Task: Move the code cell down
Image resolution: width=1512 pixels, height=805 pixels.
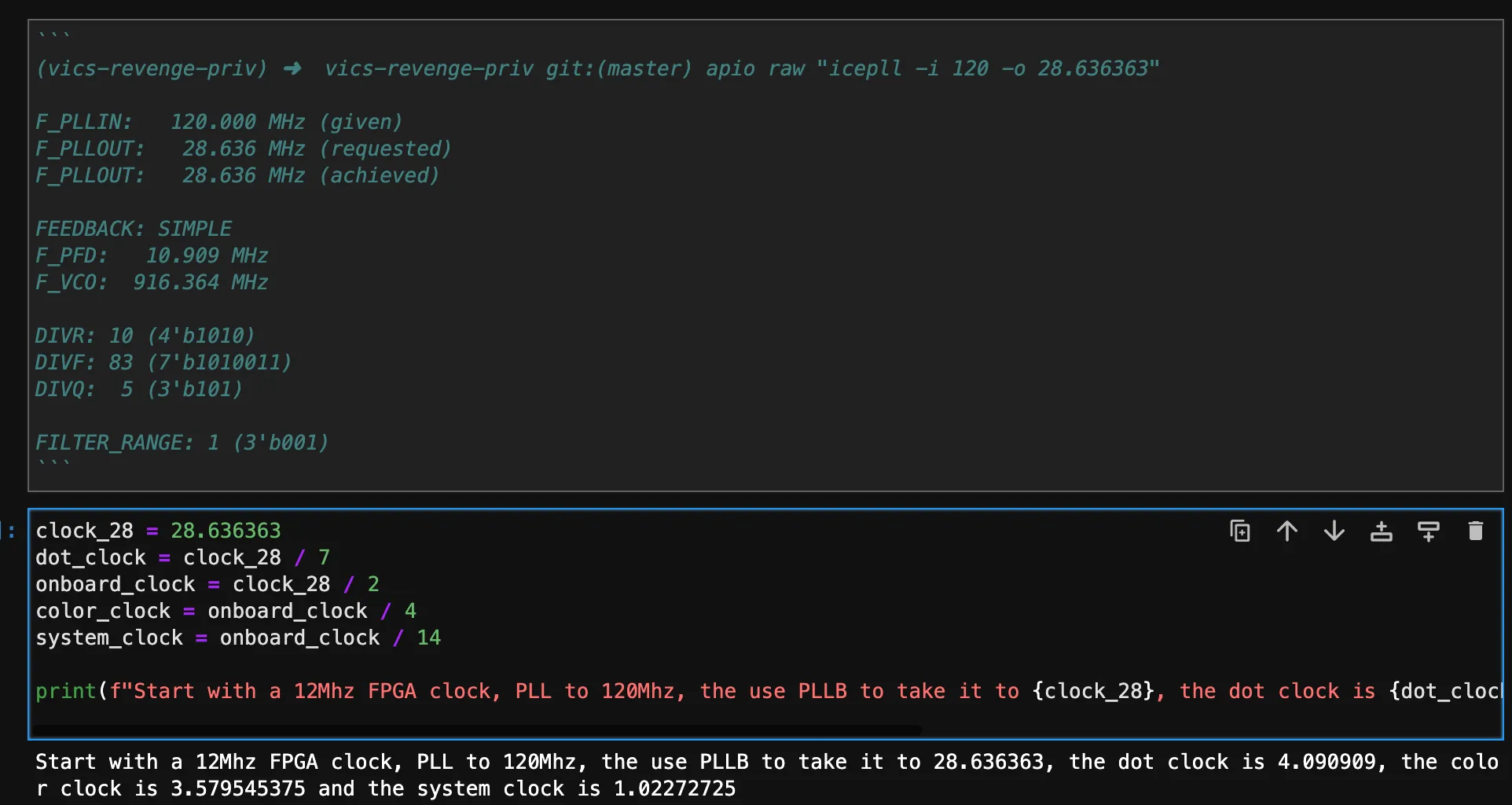Action: click(x=1334, y=531)
